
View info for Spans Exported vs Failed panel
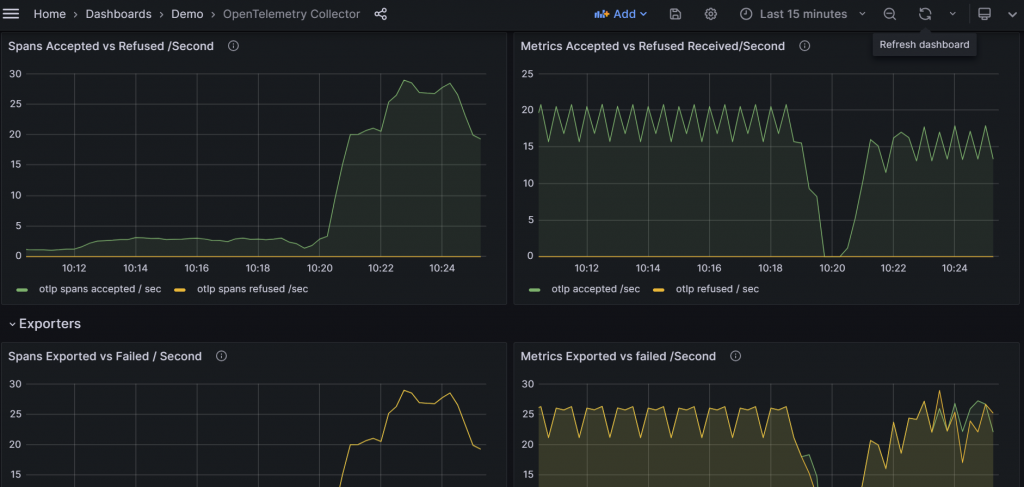[221, 356]
